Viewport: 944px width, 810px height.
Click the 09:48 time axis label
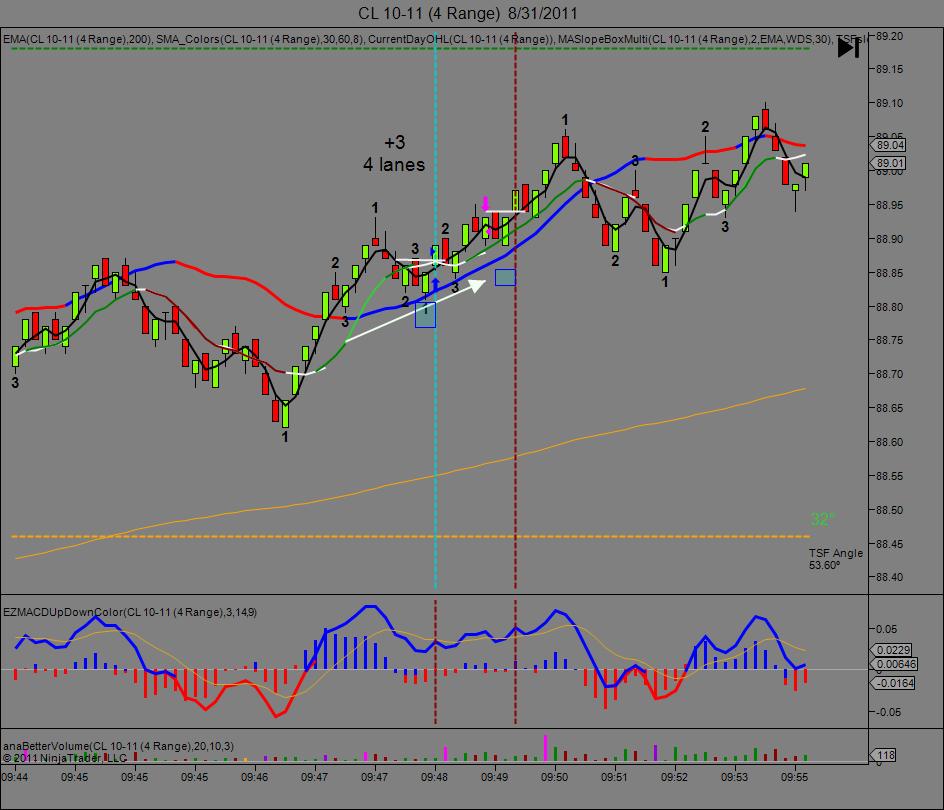434,777
